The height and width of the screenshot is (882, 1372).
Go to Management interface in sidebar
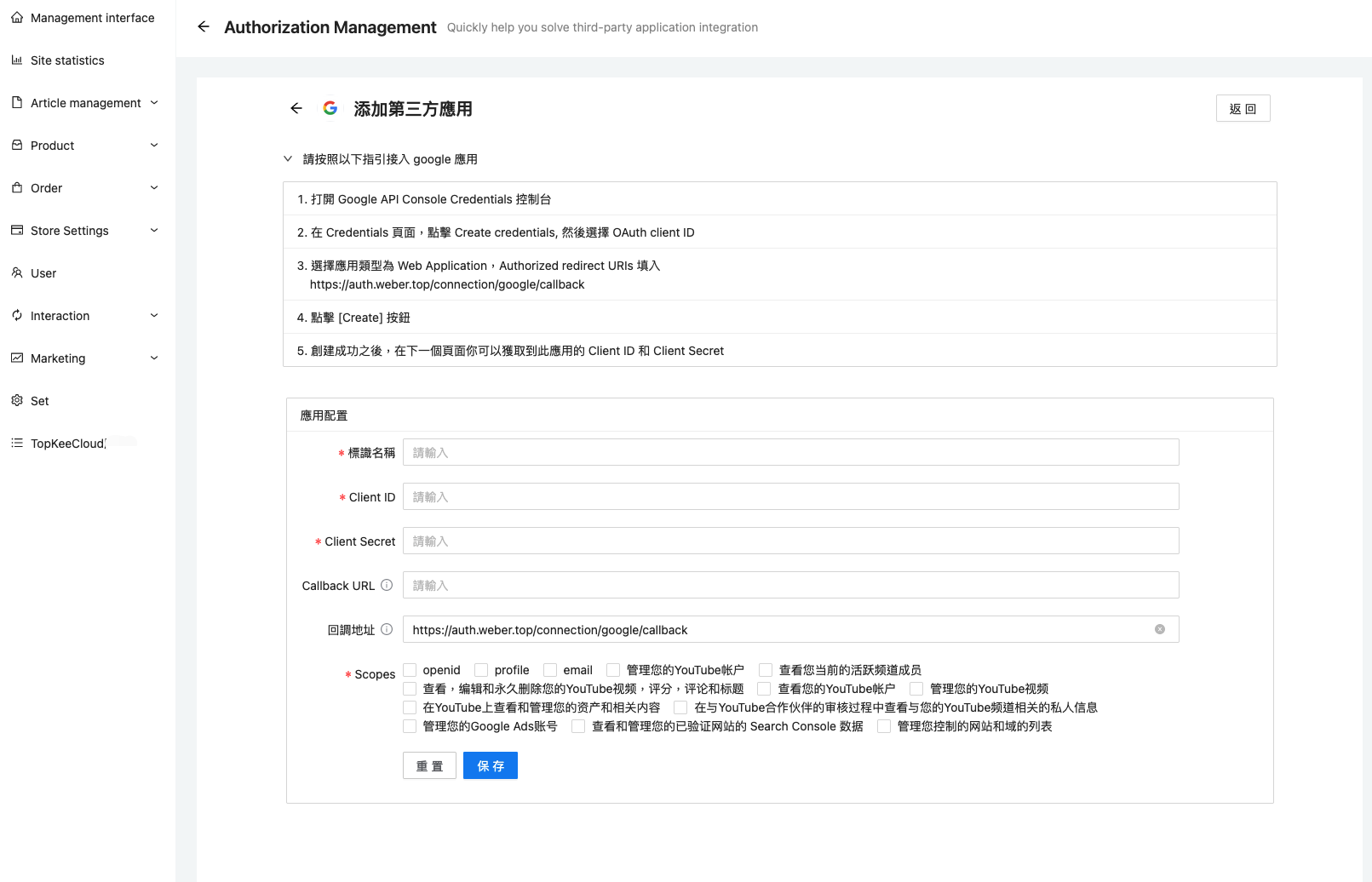[92, 18]
